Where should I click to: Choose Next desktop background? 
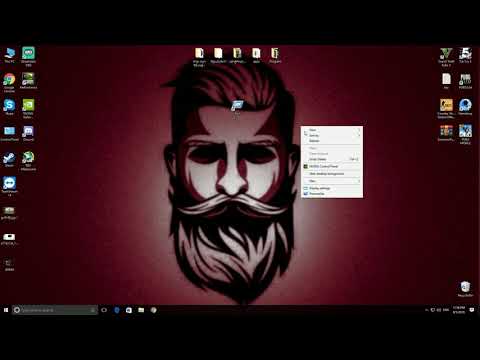pyautogui.click(x=332, y=174)
